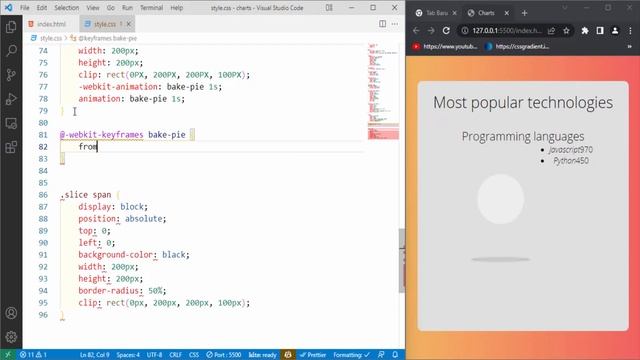Toggle the Formatting status bar item
Image resolution: width=640 pixels, height=360 pixels.
coord(351,355)
